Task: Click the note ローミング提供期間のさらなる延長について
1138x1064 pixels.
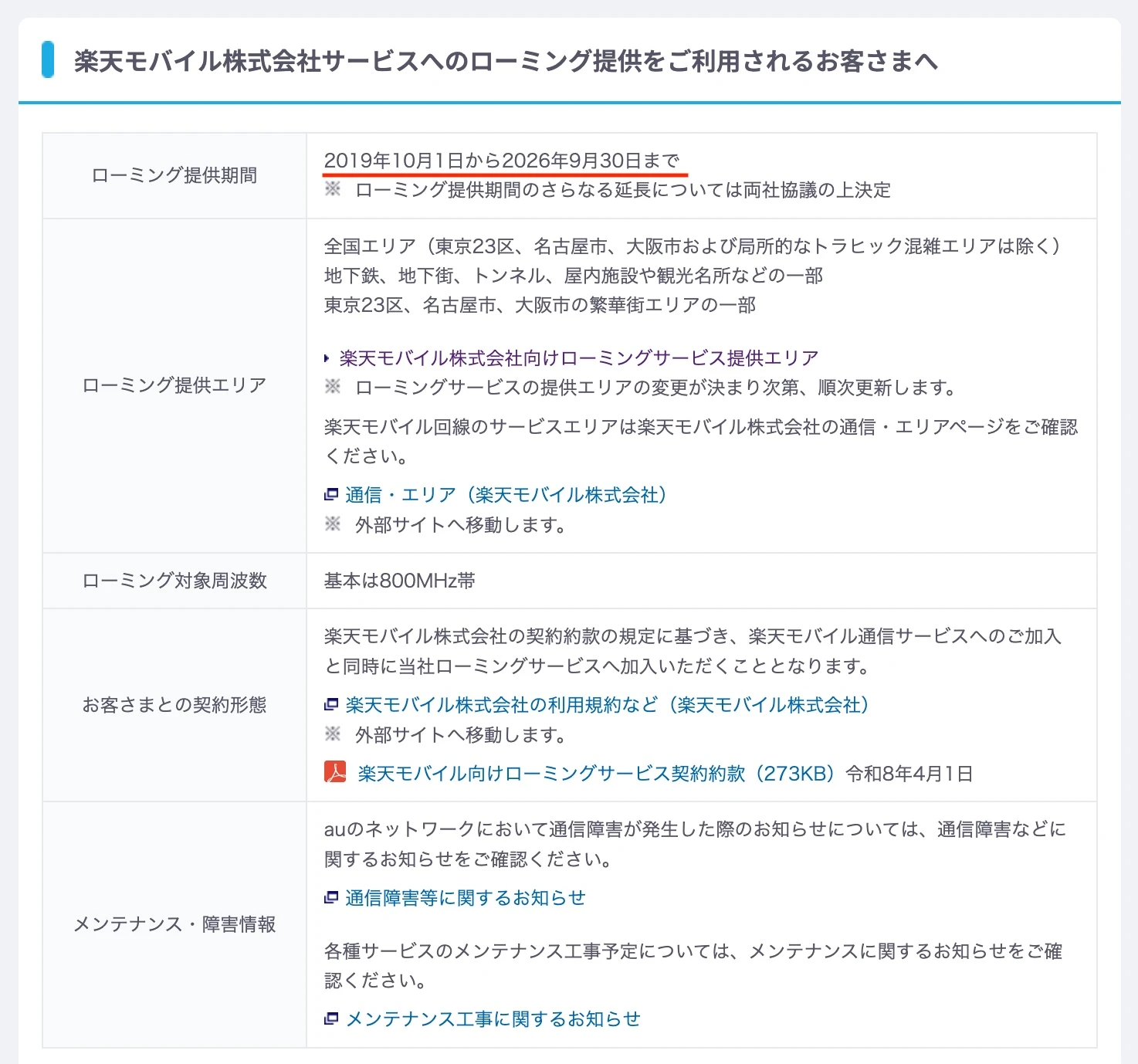Action: [x=622, y=190]
